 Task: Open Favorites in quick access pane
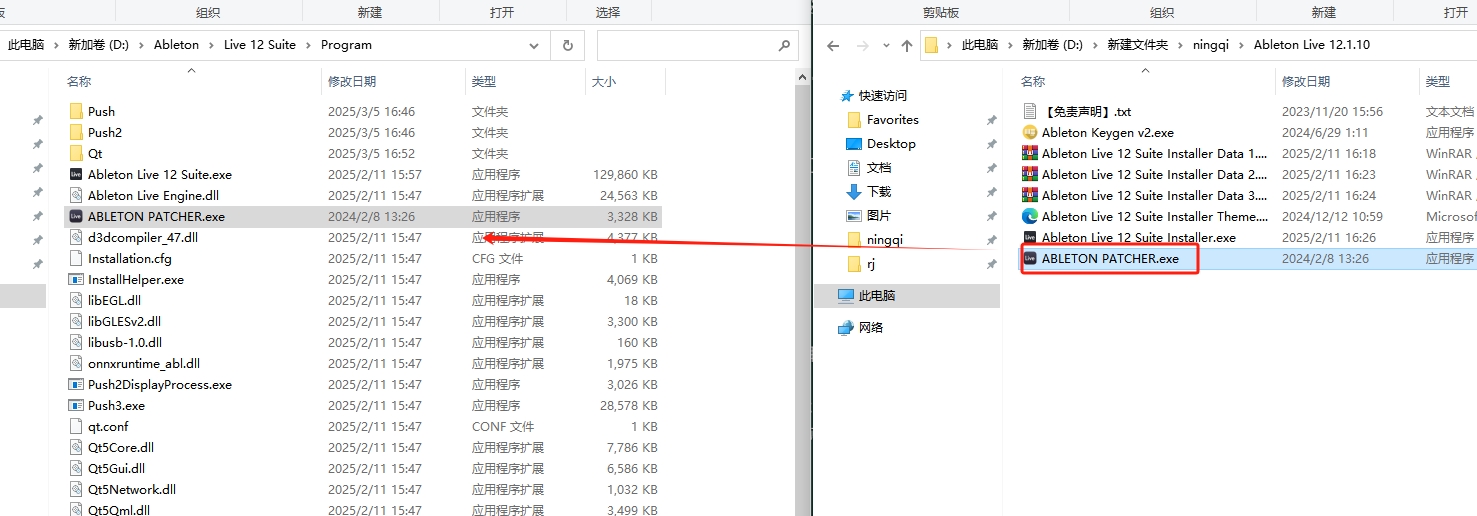click(892, 119)
